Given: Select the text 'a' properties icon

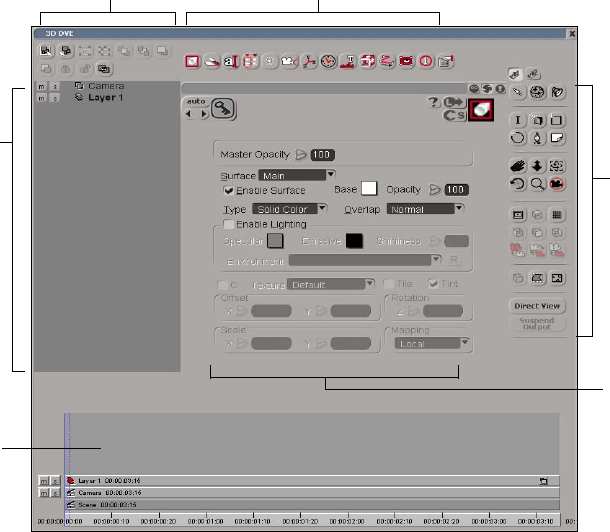Looking at the screenshot, I should (x=231, y=61).
